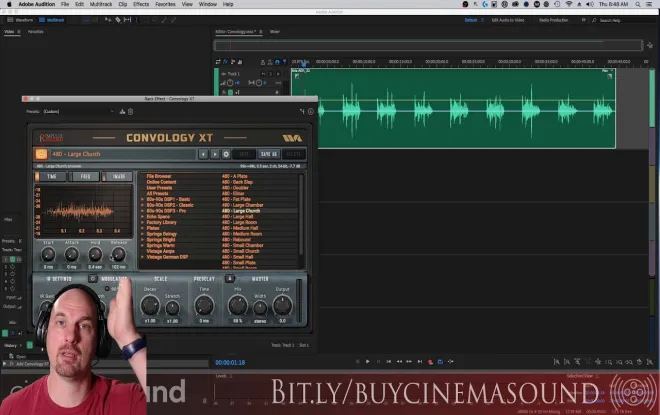Show the fx effects section in track header

225,62
